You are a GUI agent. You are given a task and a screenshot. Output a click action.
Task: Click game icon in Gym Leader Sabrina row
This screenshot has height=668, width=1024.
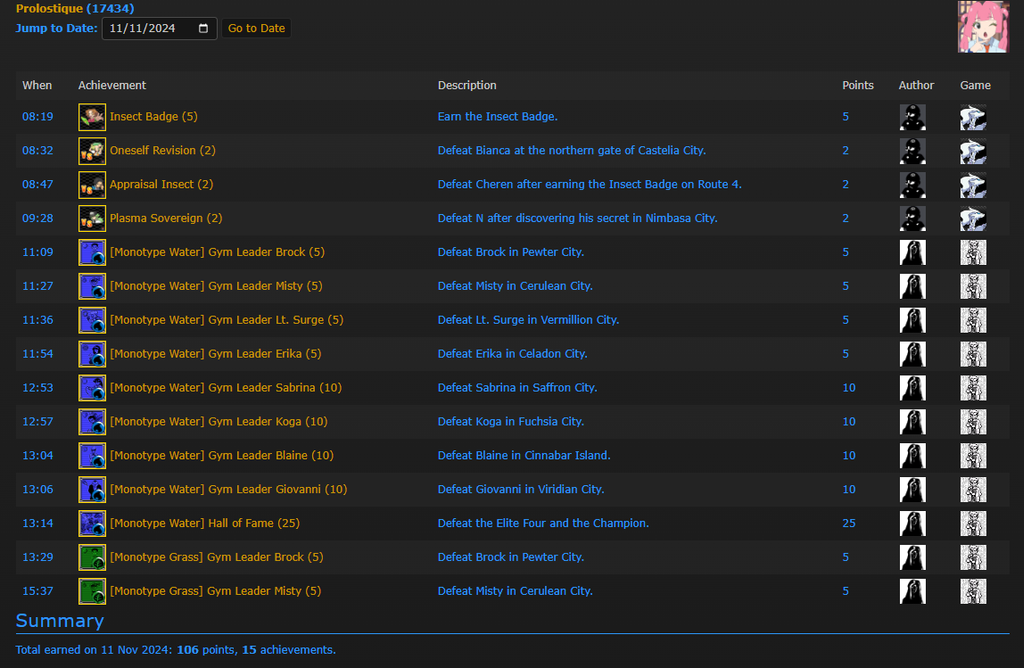(x=973, y=388)
